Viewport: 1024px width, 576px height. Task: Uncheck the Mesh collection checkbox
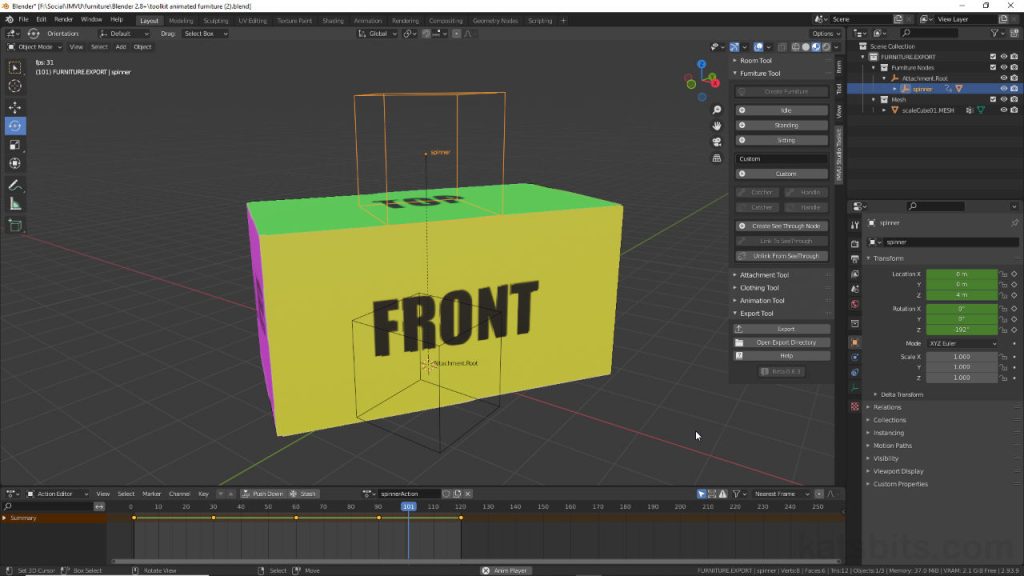coord(993,99)
